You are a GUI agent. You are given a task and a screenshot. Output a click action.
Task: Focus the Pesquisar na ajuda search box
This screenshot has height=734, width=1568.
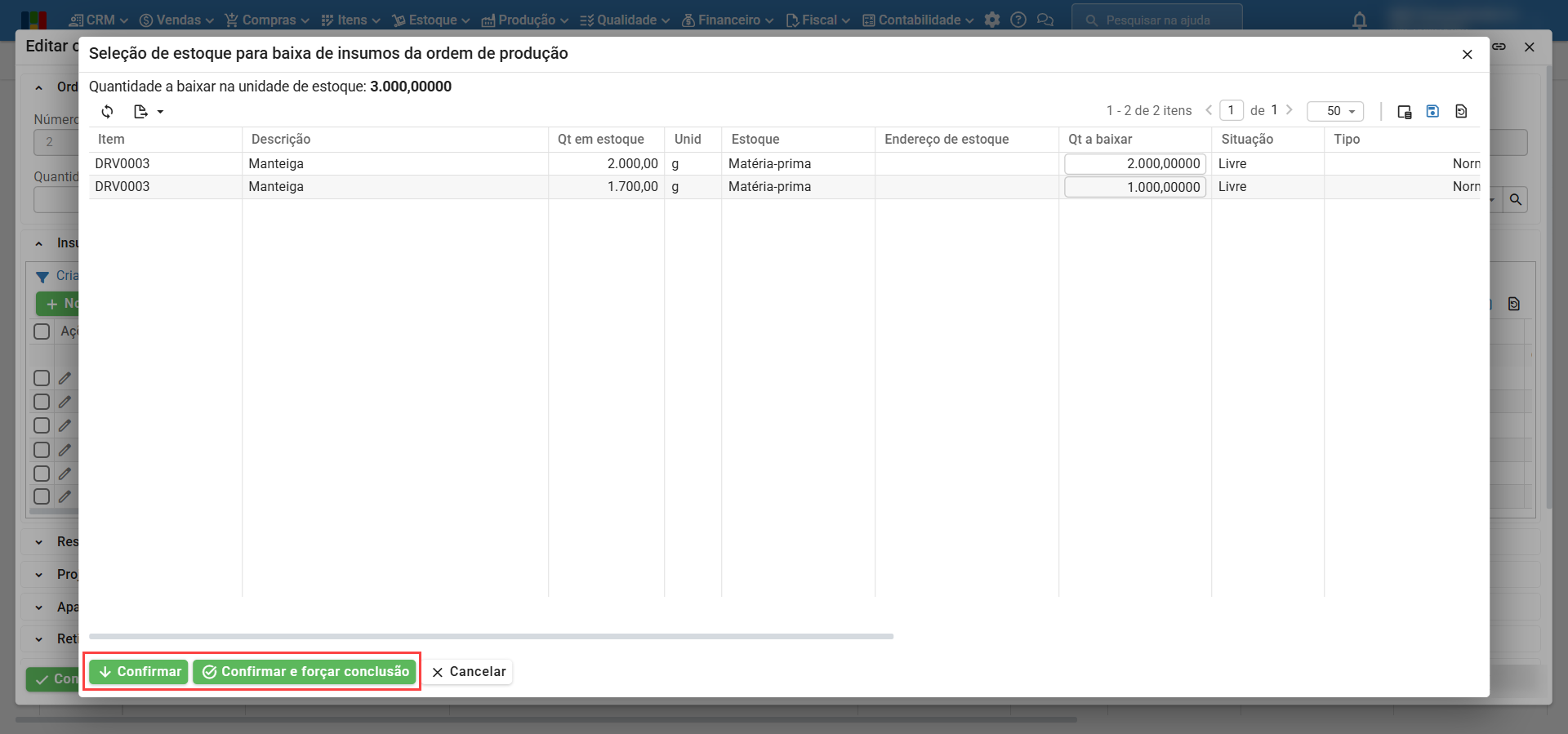tap(1157, 20)
